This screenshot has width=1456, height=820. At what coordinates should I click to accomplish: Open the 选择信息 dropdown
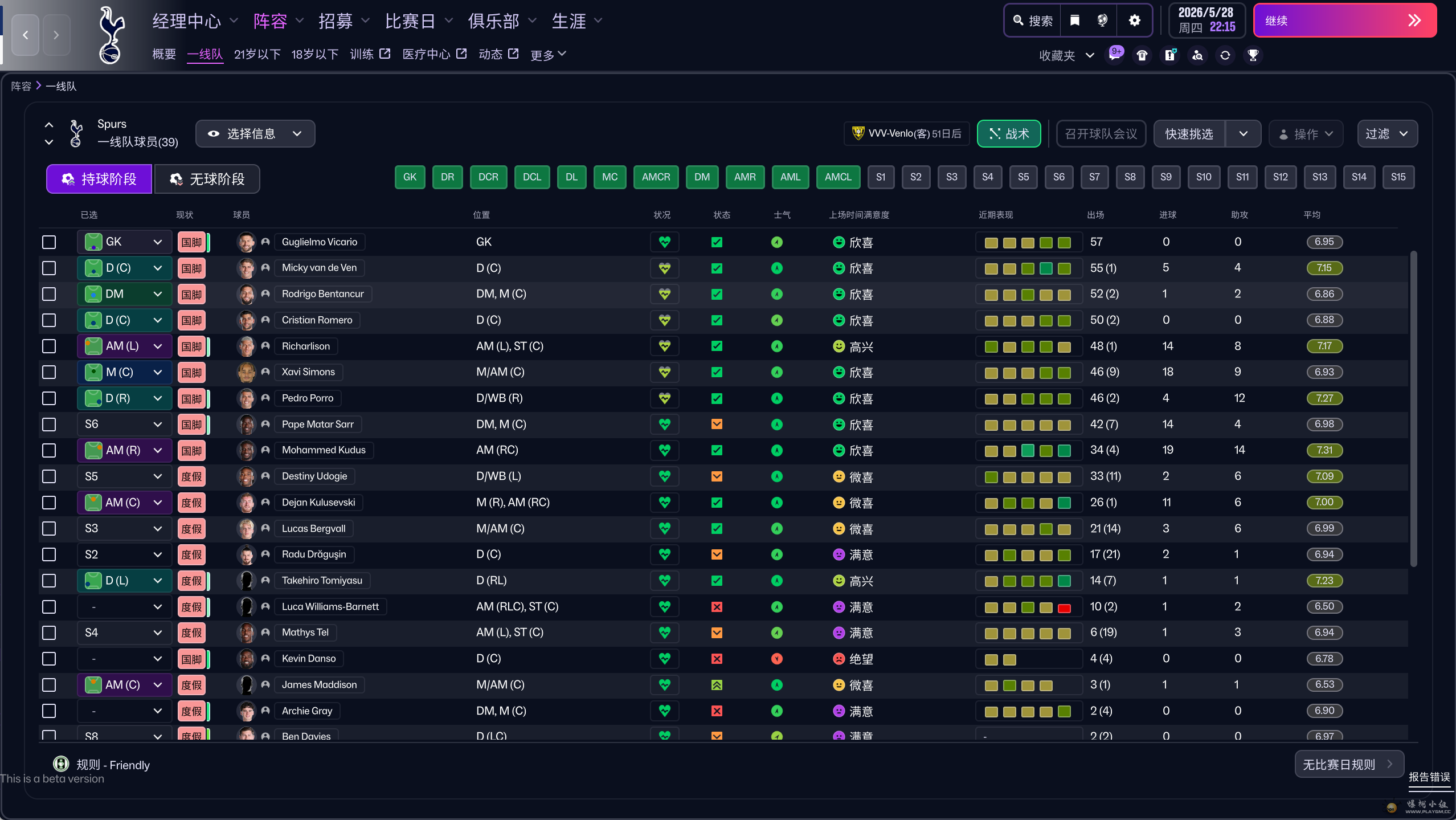coord(255,133)
